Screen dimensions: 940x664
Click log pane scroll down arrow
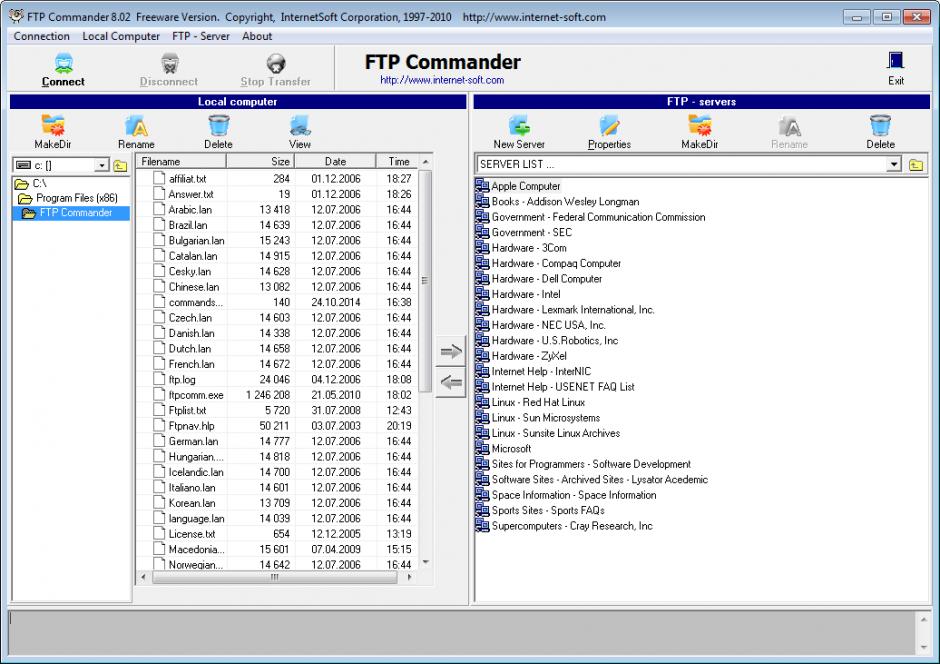[923, 647]
